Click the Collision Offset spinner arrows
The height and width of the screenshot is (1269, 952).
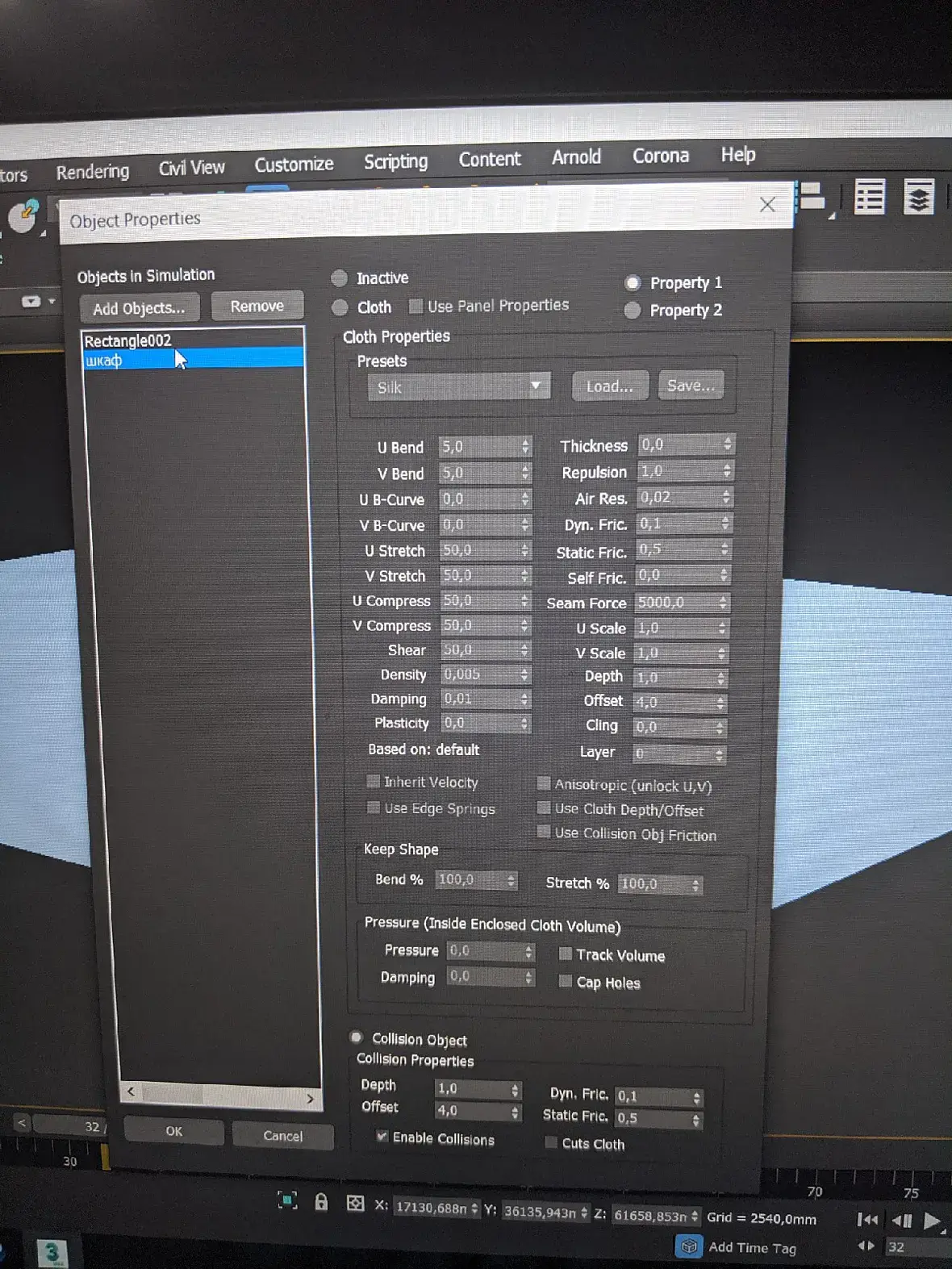pos(516,1112)
